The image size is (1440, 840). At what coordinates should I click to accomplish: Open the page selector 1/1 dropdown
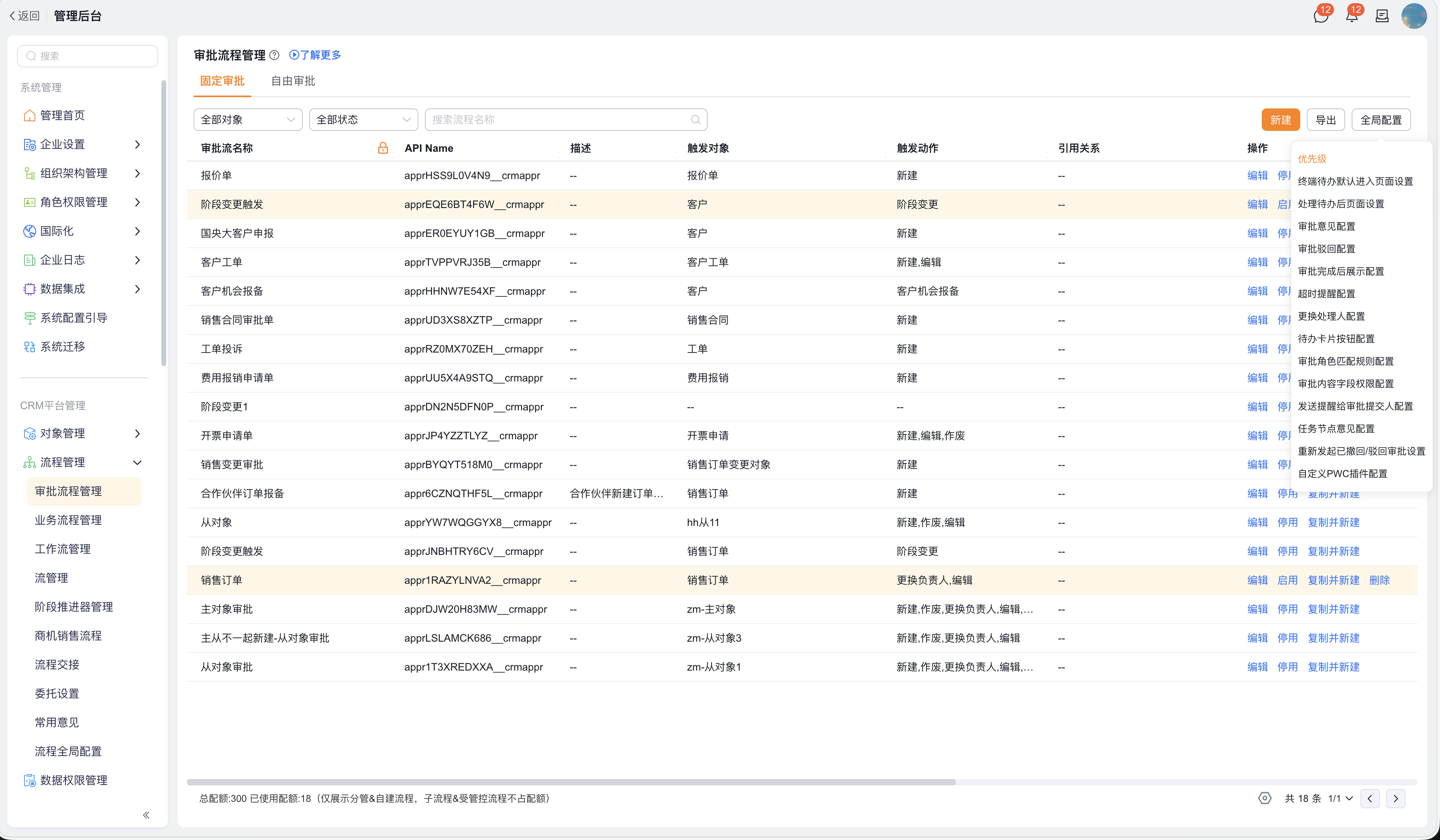click(1340, 798)
